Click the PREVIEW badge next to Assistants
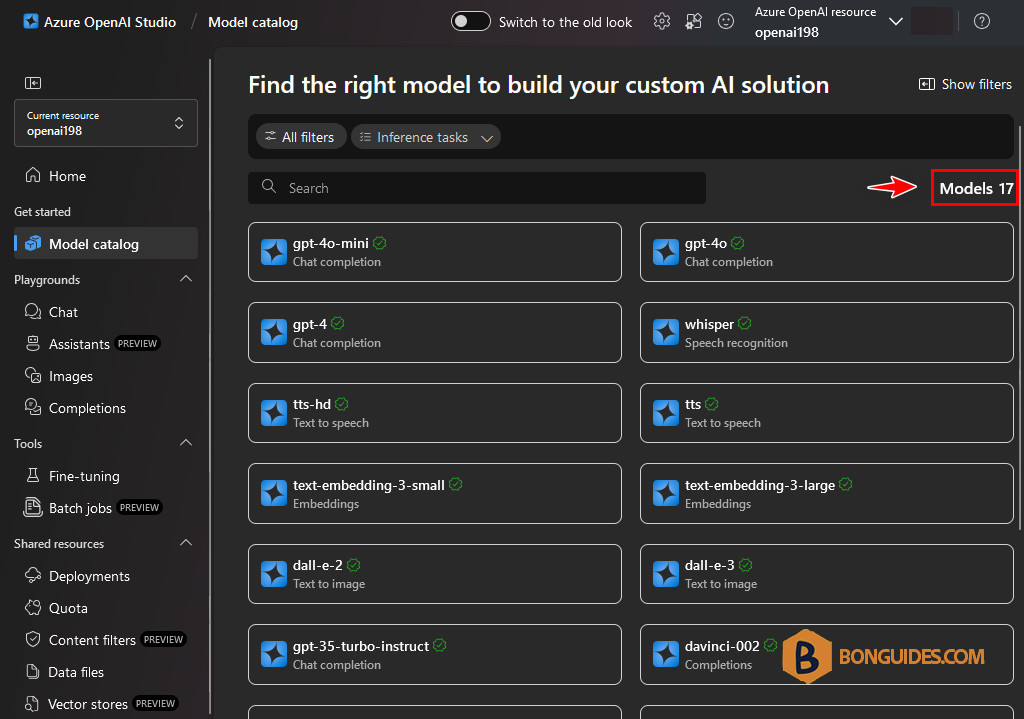This screenshot has height=719, width=1024. (137, 344)
